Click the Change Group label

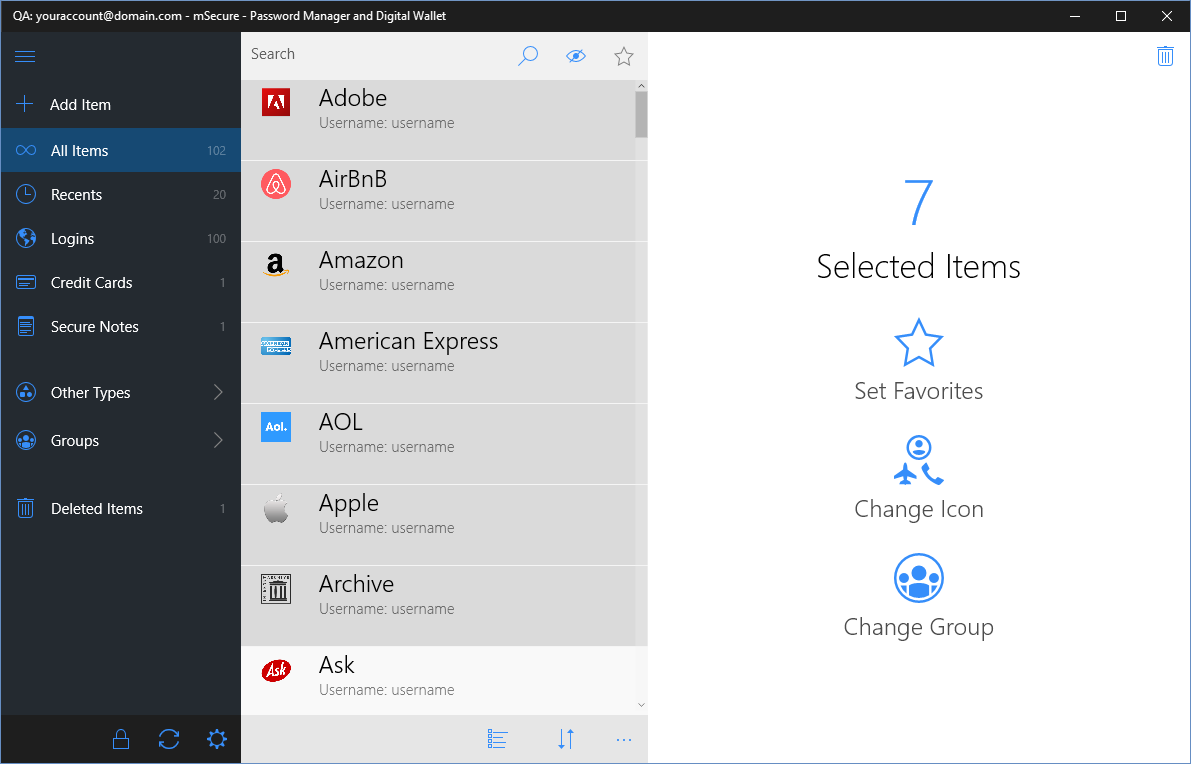coord(918,627)
